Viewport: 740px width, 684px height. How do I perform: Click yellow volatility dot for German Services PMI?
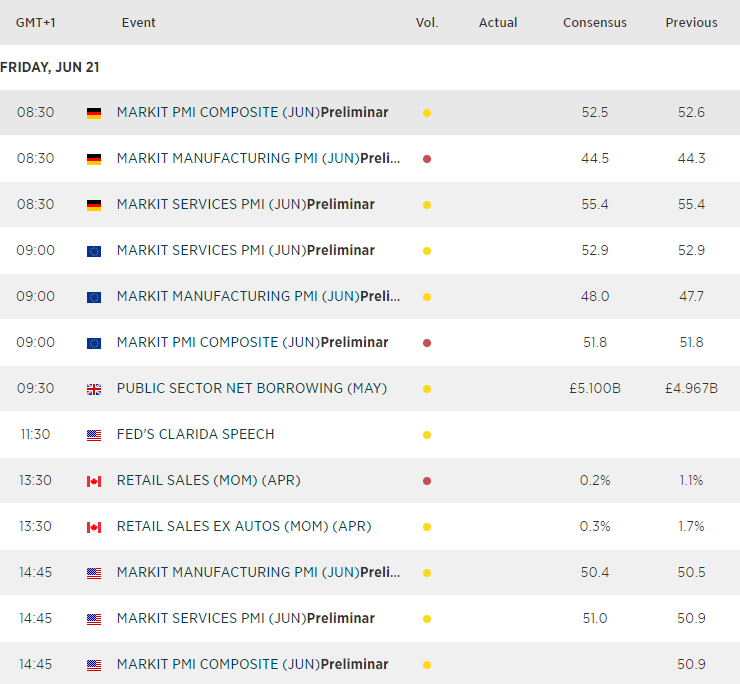click(427, 205)
